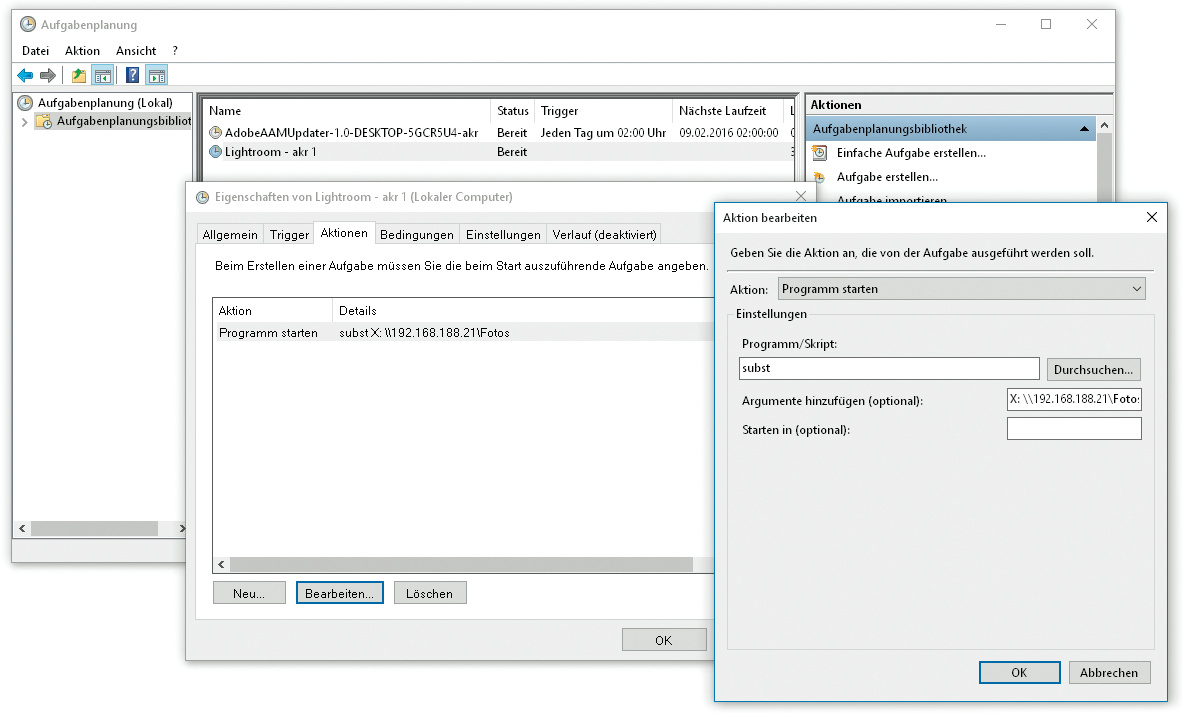The width and height of the screenshot is (1189, 713).
Task: Toggle the console tree pane icon
Action: pyautogui.click(x=102, y=75)
